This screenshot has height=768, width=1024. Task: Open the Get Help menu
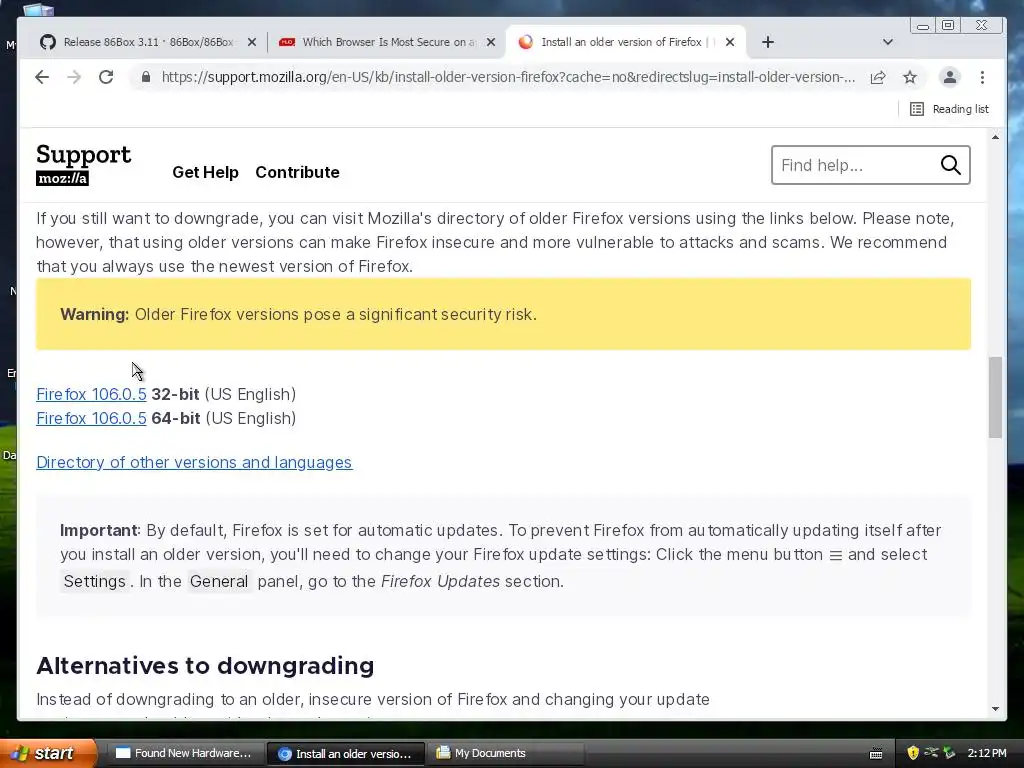[205, 172]
